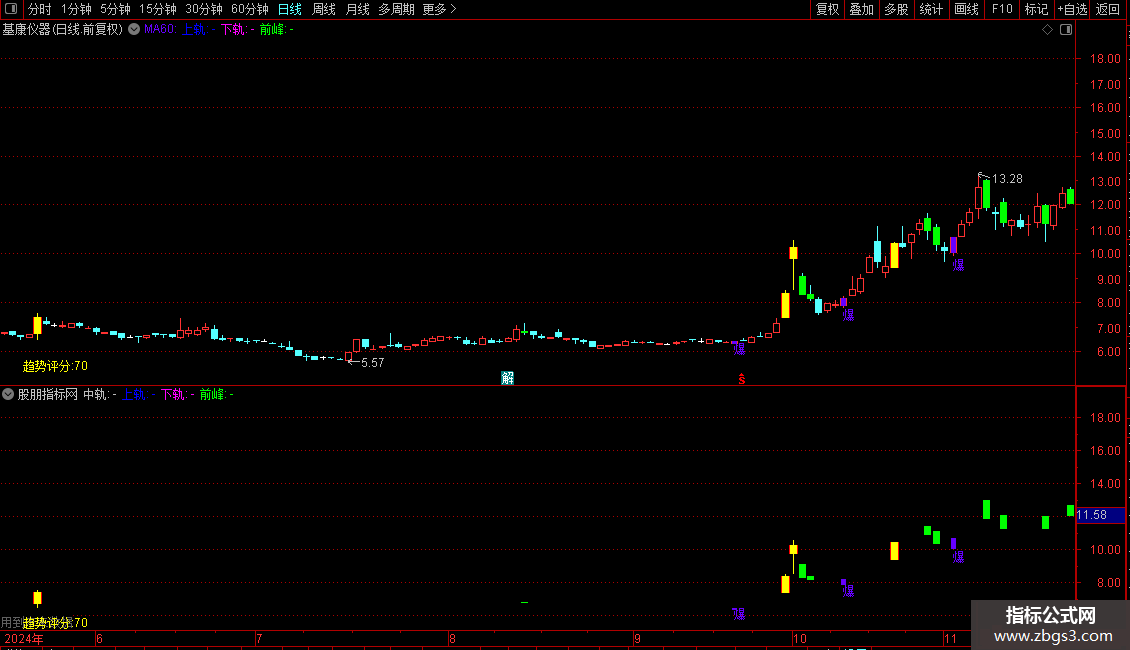Click the 5.57 low price label
Screen dimensions: 1130x650
tap(373, 362)
